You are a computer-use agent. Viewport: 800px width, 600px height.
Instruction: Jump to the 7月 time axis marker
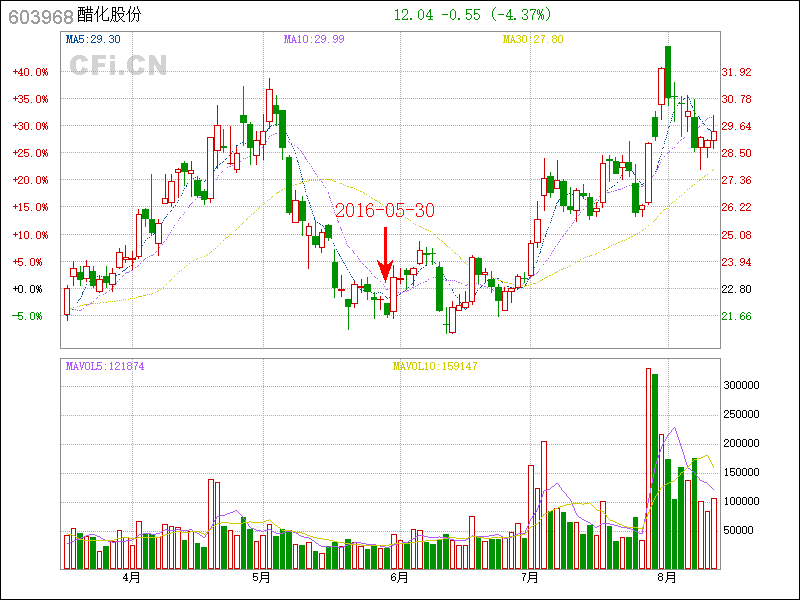coord(530,578)
